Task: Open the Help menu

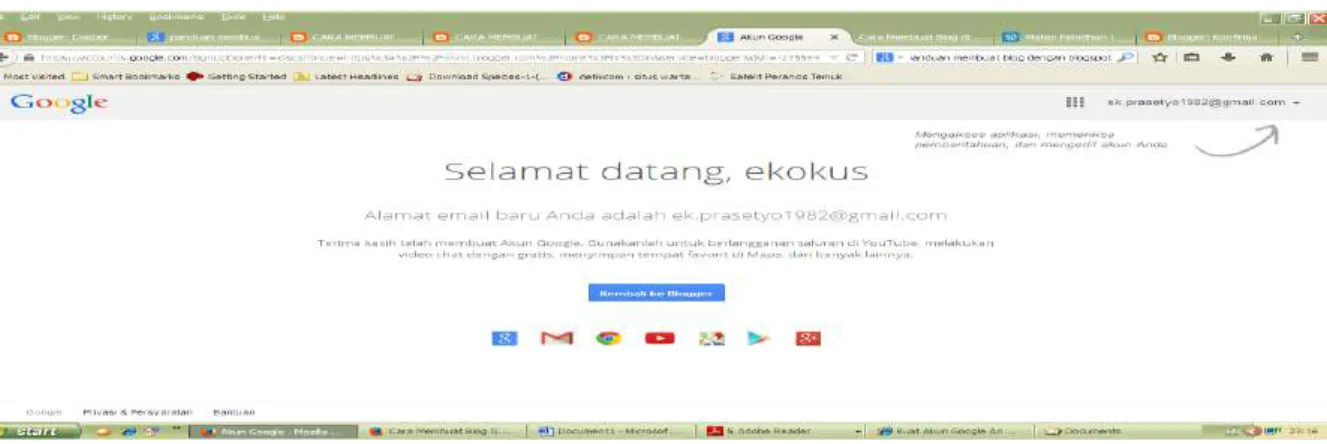Action: [x=272, y=18]
